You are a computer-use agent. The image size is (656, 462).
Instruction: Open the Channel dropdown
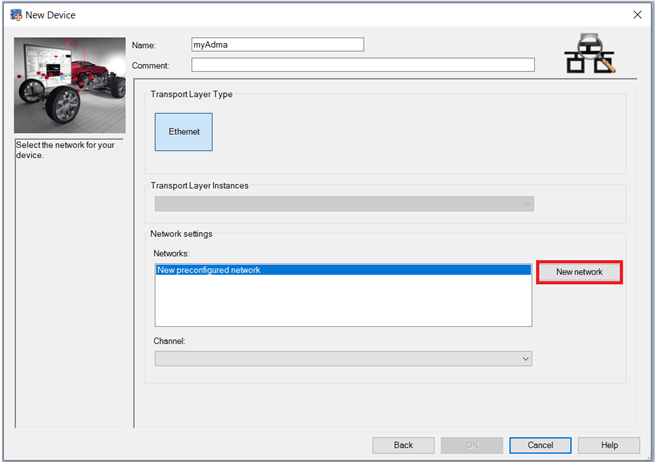coord(343,359)
